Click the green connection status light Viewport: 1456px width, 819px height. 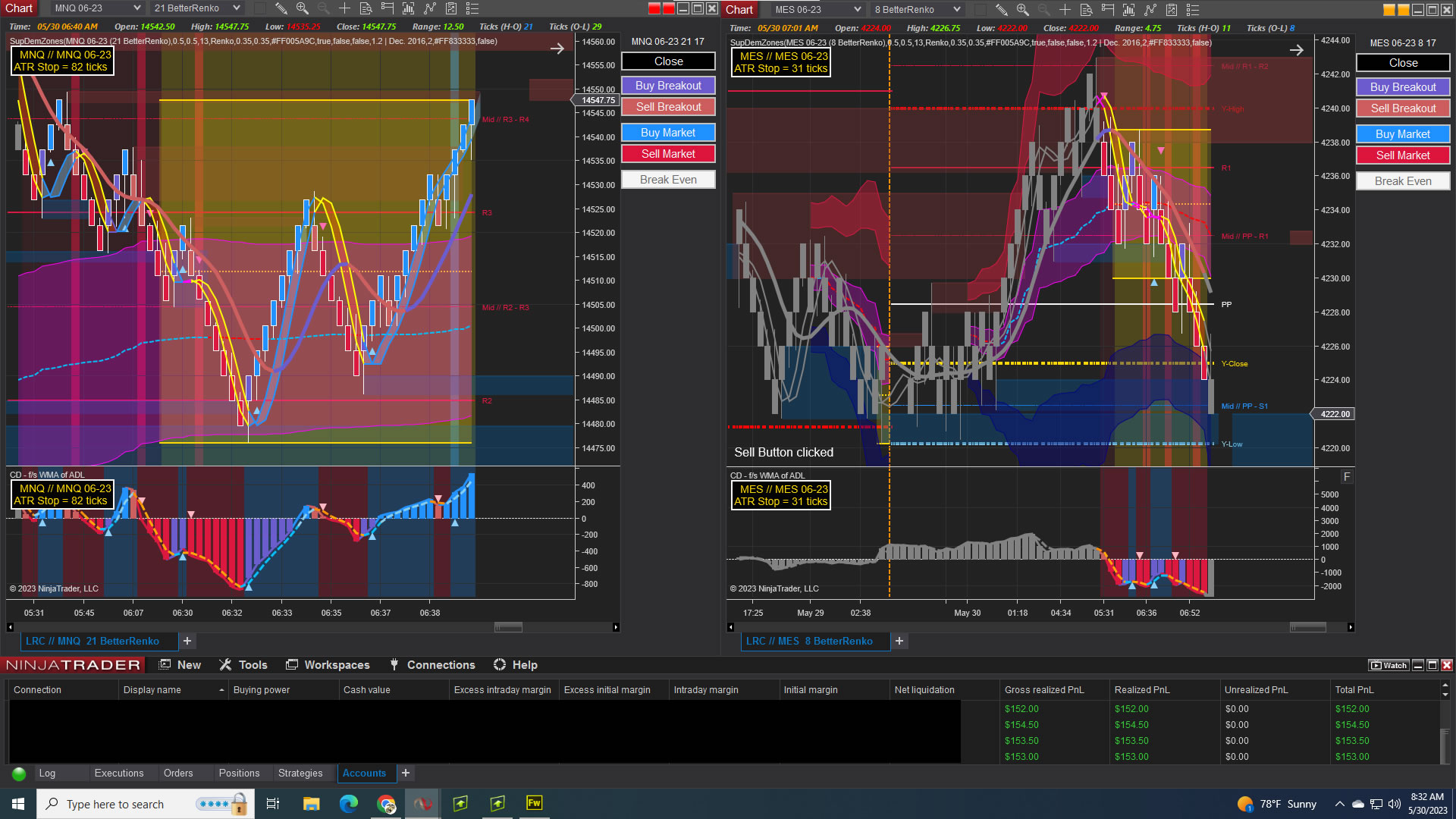[x=19, y=773]
